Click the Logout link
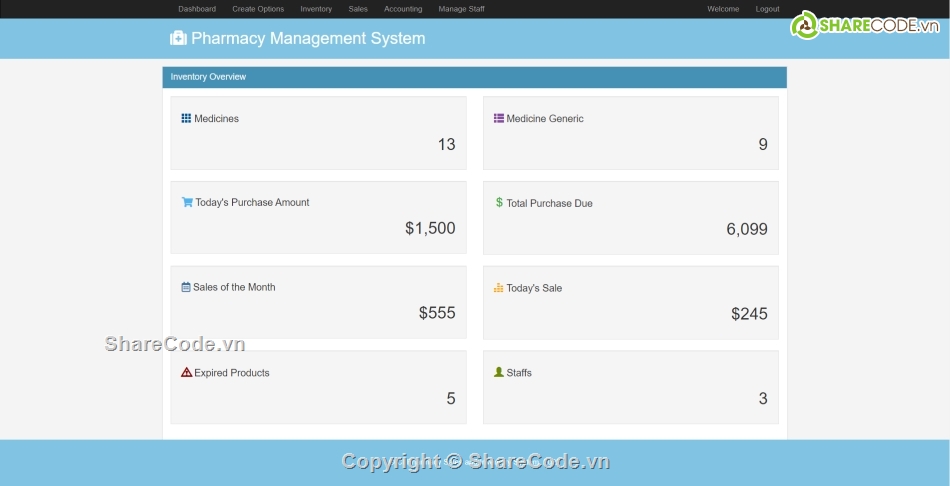The image size is (950, 486). coord(767,9)
